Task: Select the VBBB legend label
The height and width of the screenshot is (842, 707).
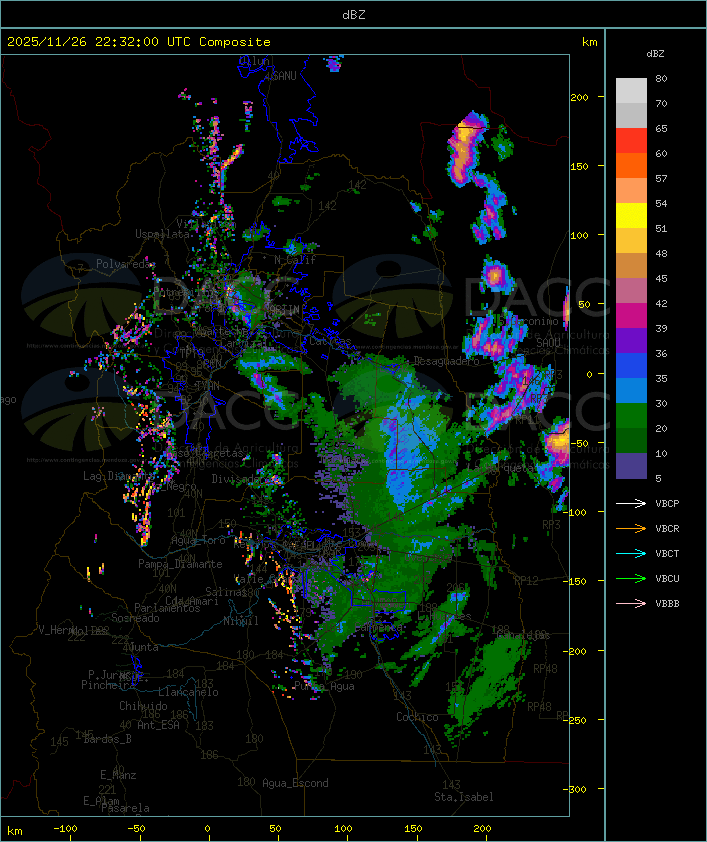Action: pos(667,604)
